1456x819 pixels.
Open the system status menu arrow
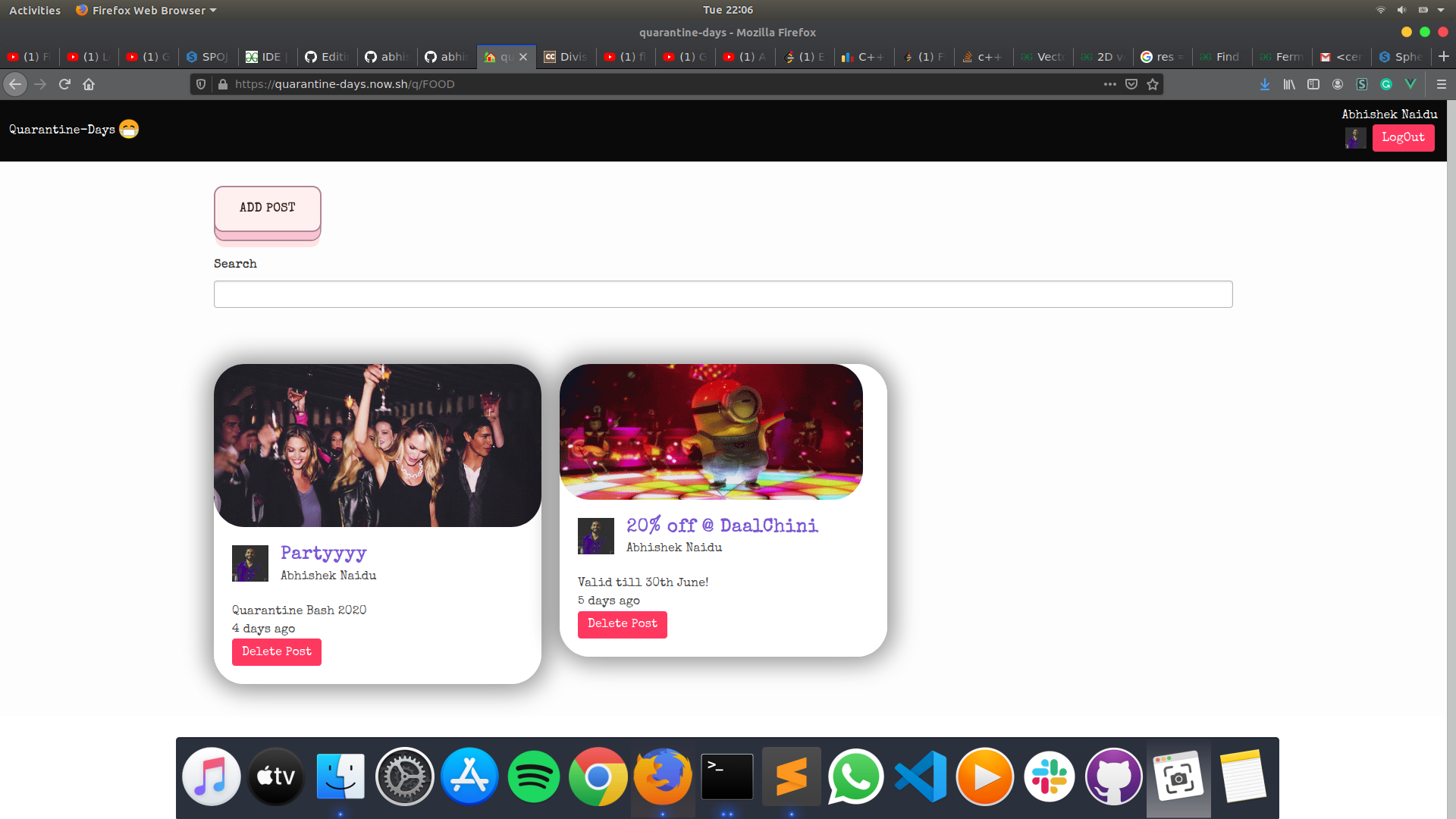tap(1441, 10)
